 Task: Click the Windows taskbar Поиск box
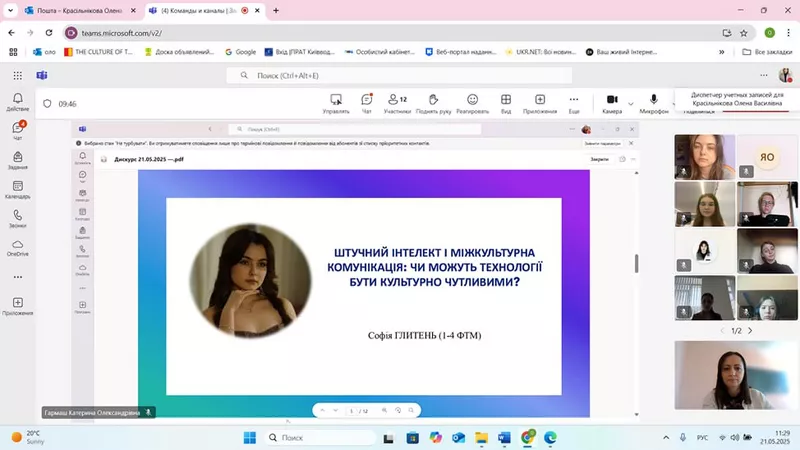click(x=320, y=438)
